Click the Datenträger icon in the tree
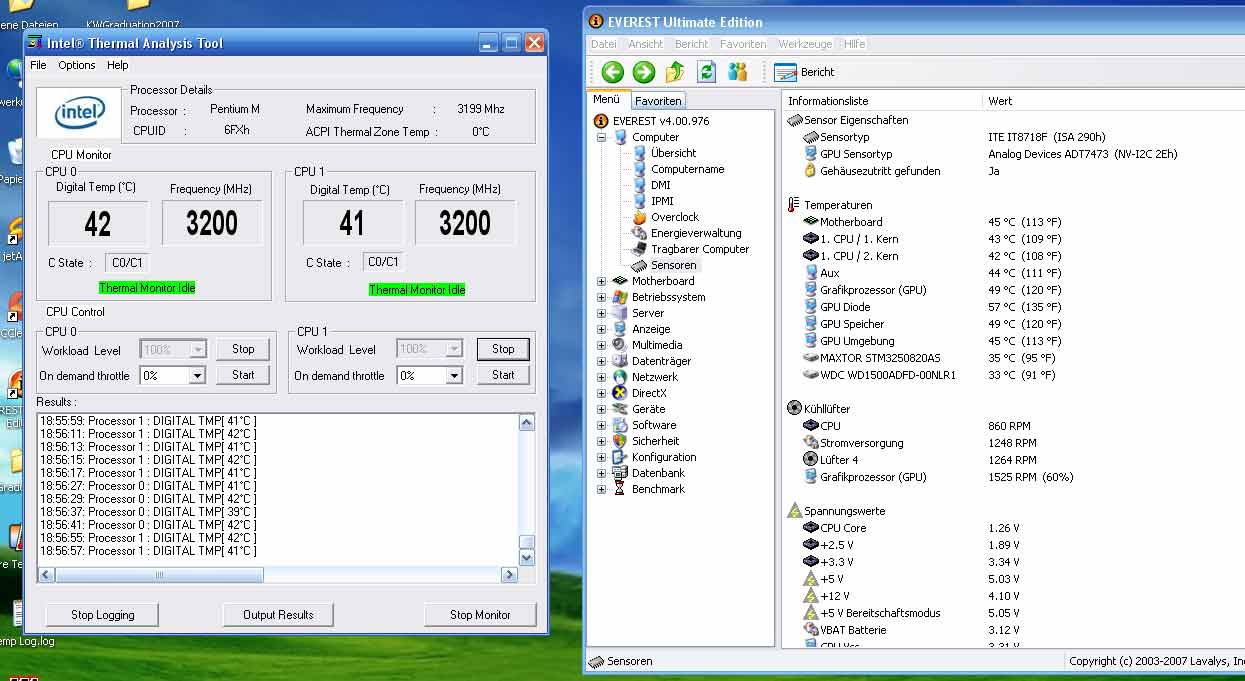 click(621, 361)
